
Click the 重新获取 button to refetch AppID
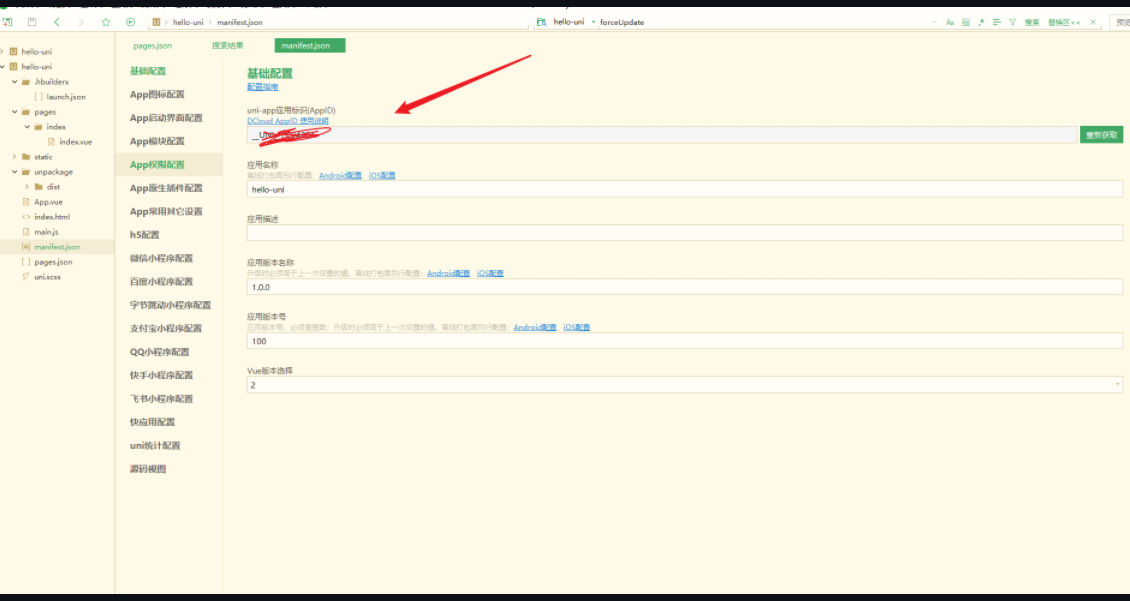1100,133
